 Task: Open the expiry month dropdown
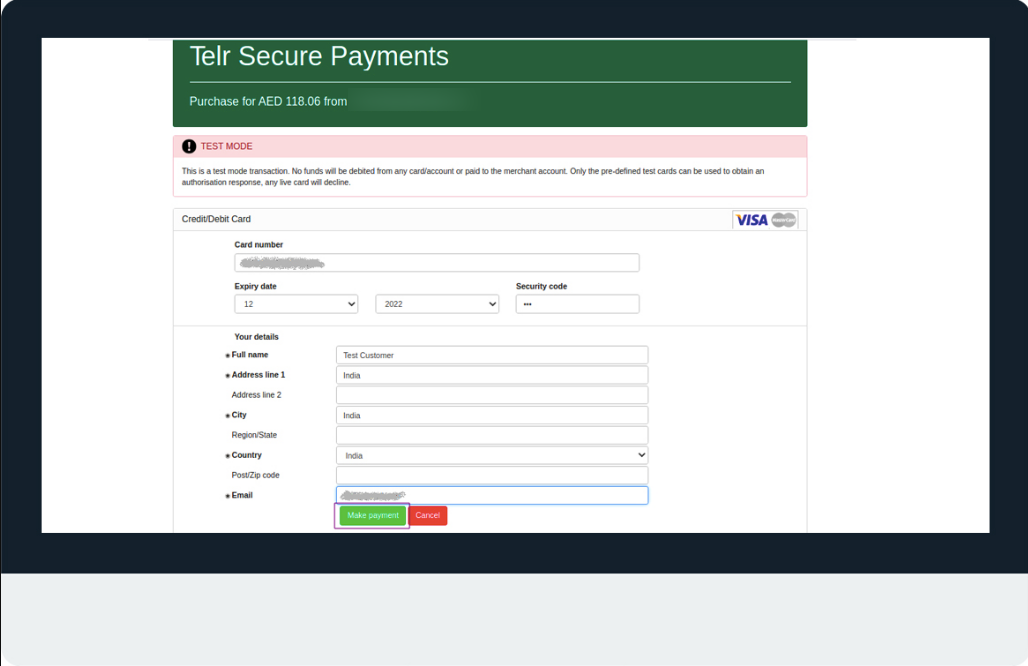point(296,304)
